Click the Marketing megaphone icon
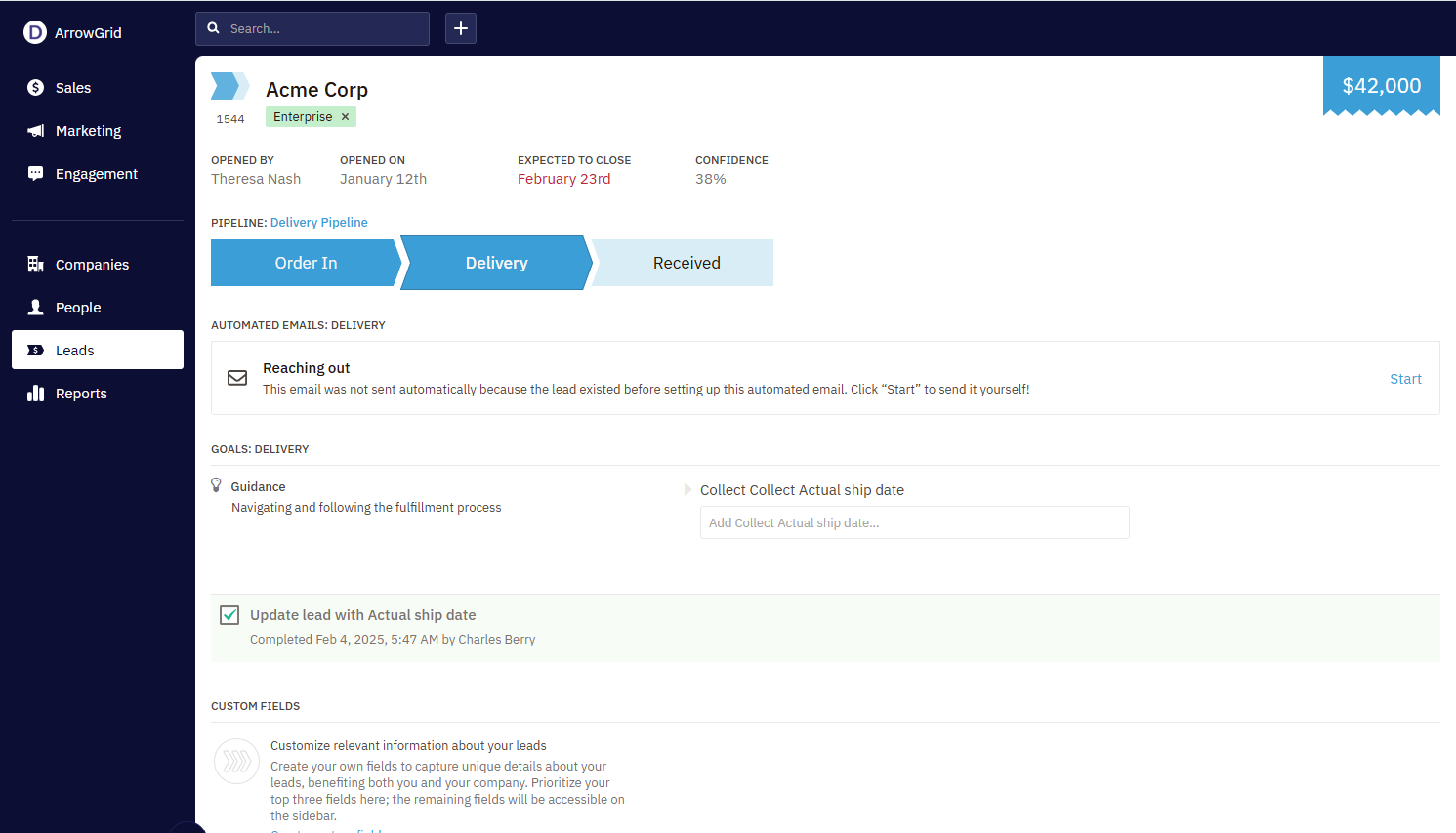1456x833 pixels. [36, 130]
